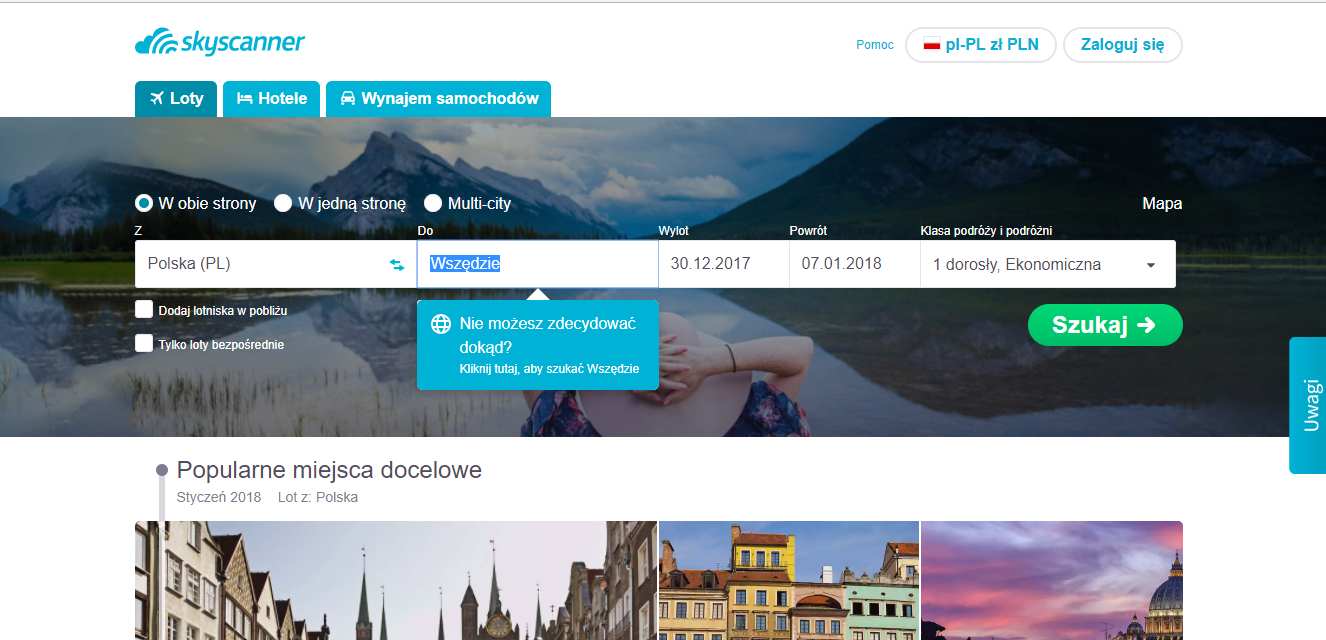Click the globe icon in the tooltip
The height and width of the screenshot is (640, 1326).
click(440, 324)
